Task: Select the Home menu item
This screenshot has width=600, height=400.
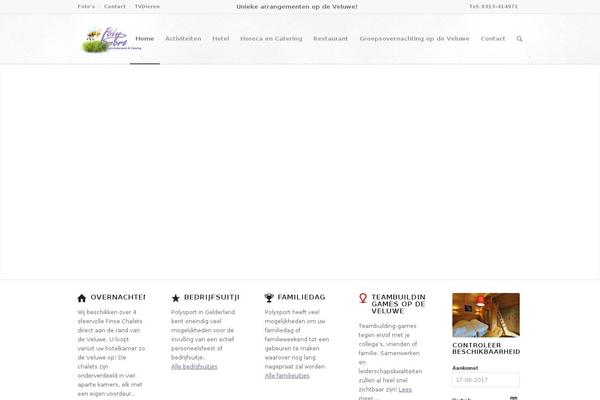Action: (x=145, y=39)
